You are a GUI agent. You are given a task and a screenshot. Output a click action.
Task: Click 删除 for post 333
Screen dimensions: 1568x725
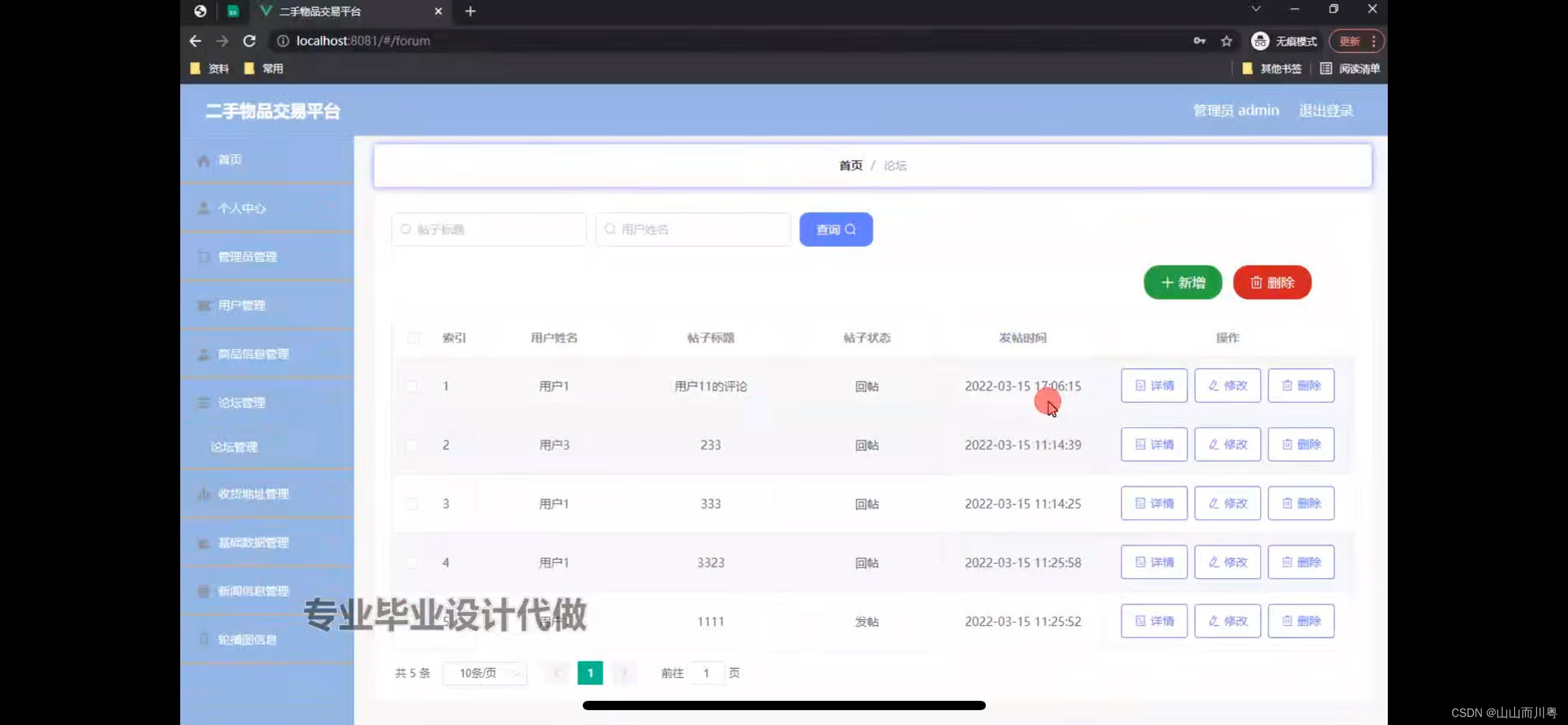[x=1300, y=503]
